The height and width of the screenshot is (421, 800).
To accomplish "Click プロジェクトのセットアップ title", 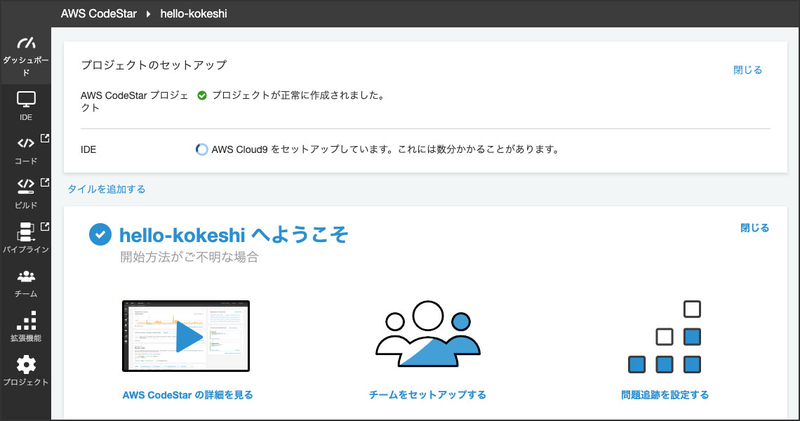I will [x=154, y=65].
